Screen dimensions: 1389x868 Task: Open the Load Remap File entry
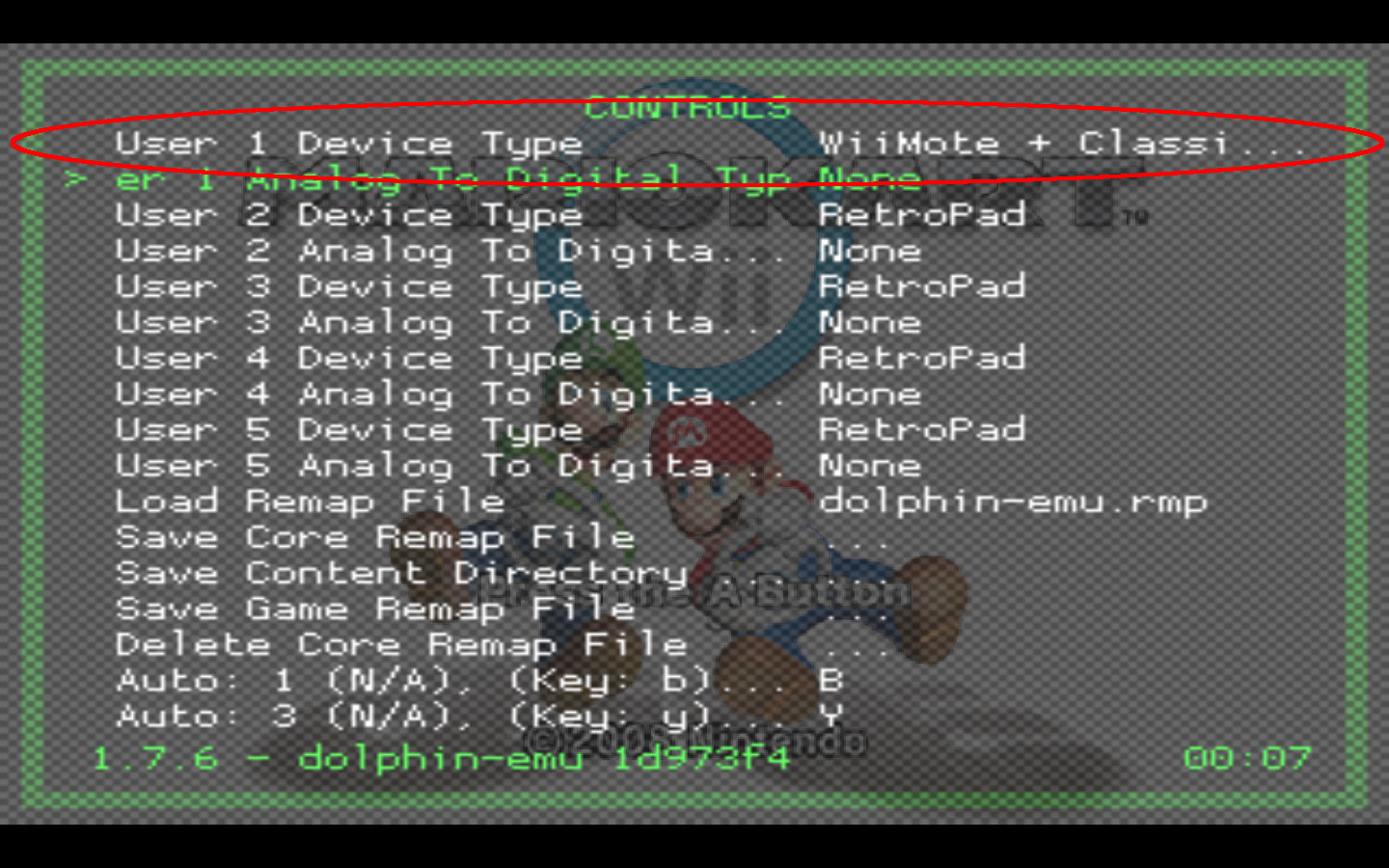tap(310, 501)
